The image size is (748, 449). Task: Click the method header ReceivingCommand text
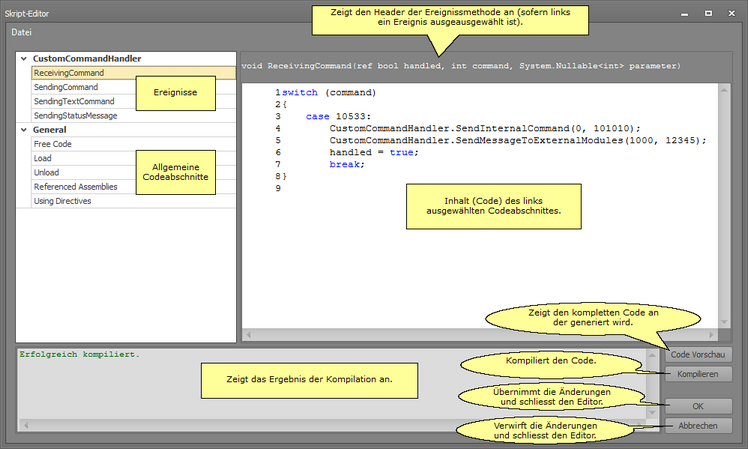point(461,66)
